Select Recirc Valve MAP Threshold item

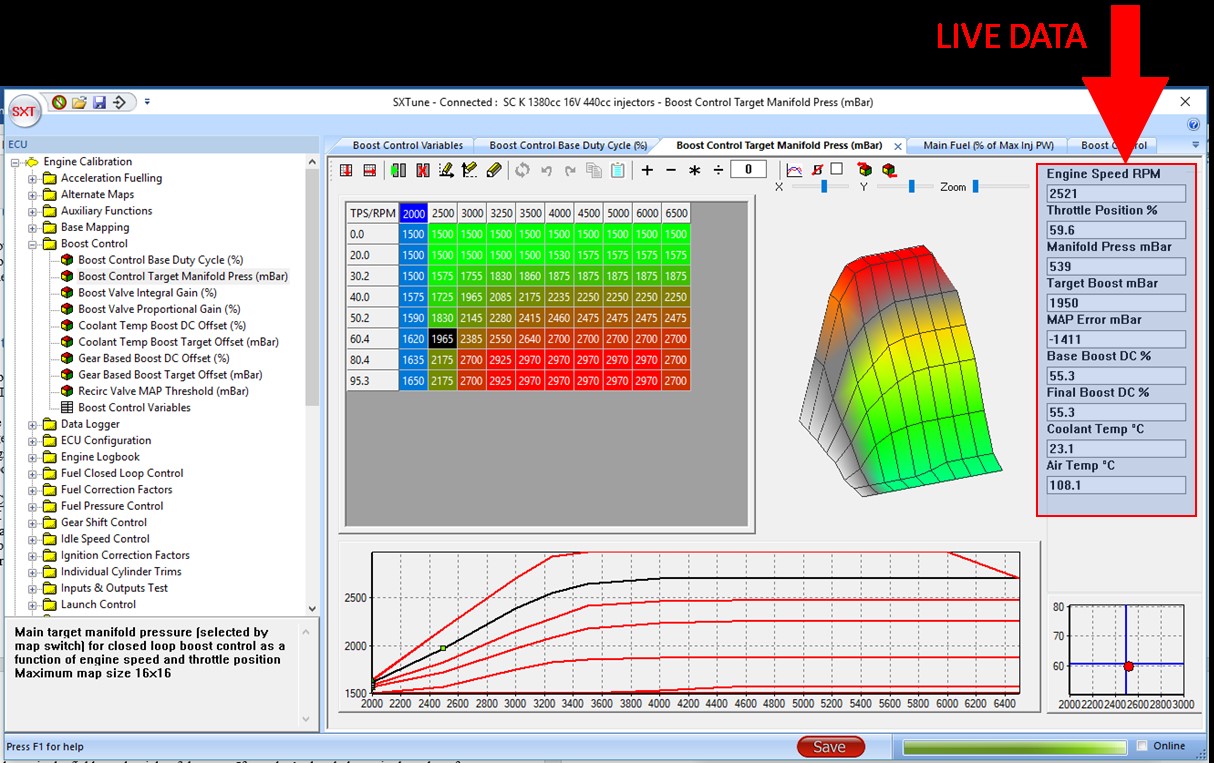coord(163,391)
